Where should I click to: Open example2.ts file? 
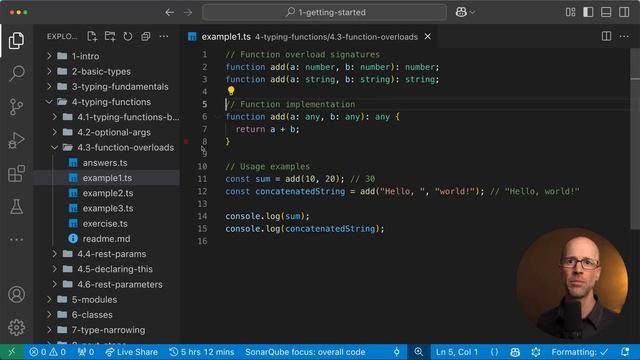point(107,193)
